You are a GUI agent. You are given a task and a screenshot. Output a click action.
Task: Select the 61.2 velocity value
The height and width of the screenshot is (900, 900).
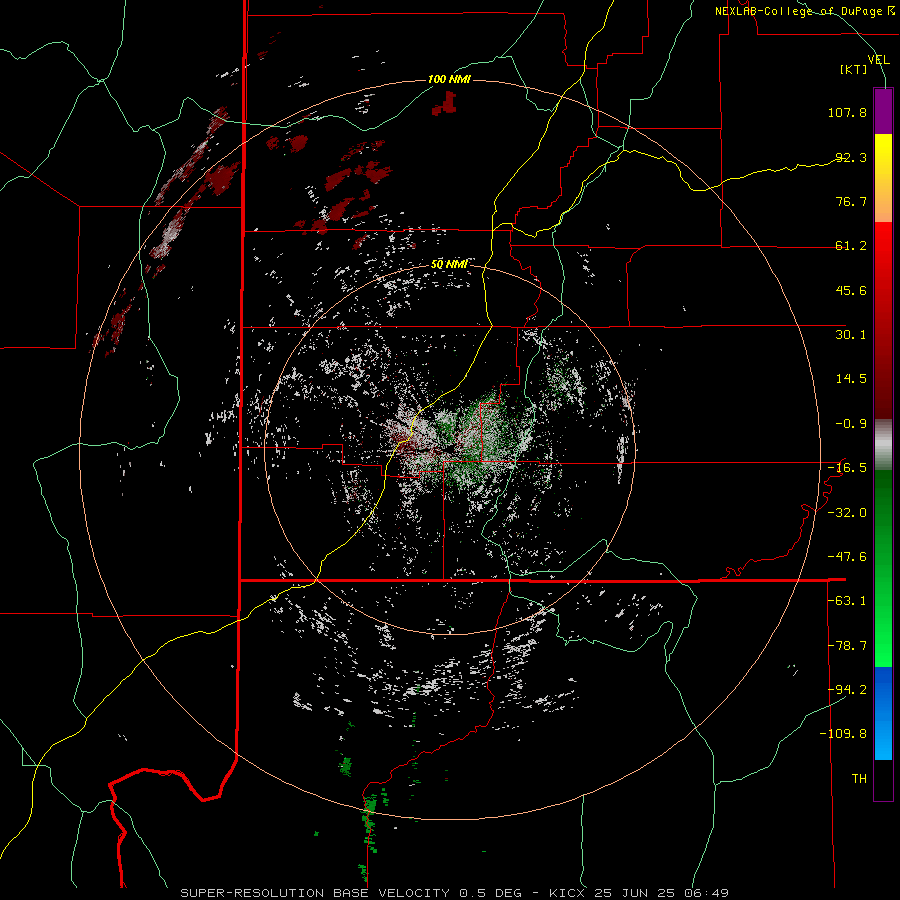click(x=851, y=246)
